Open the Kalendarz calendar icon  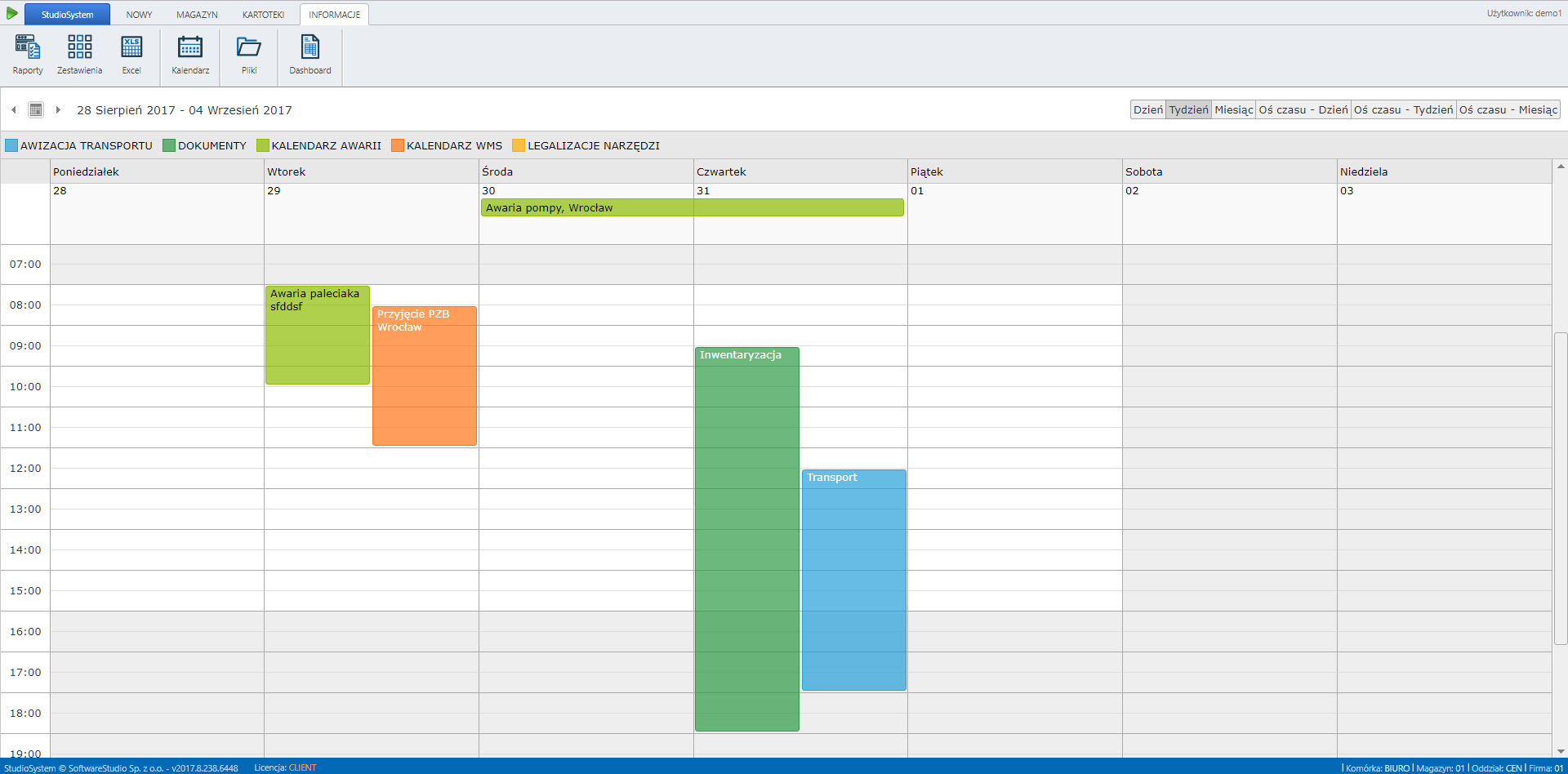pyautogui.click(x=190, y=55)
